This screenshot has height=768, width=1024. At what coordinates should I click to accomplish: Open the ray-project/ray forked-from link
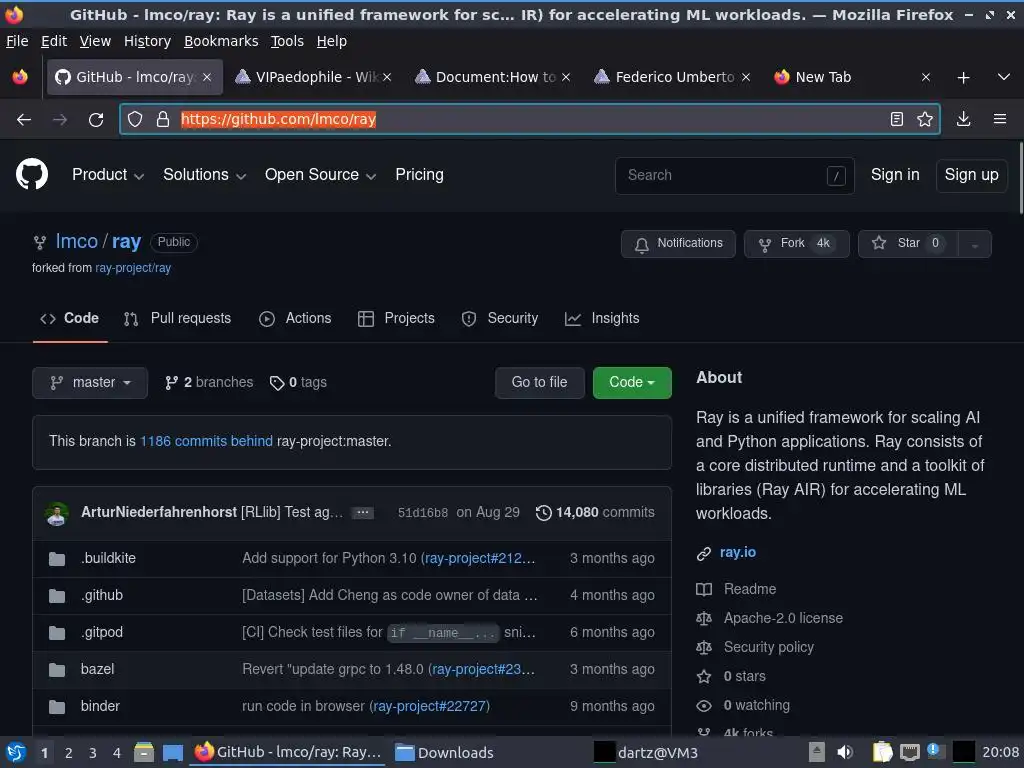pyautogui.click(x=133, y=268)
